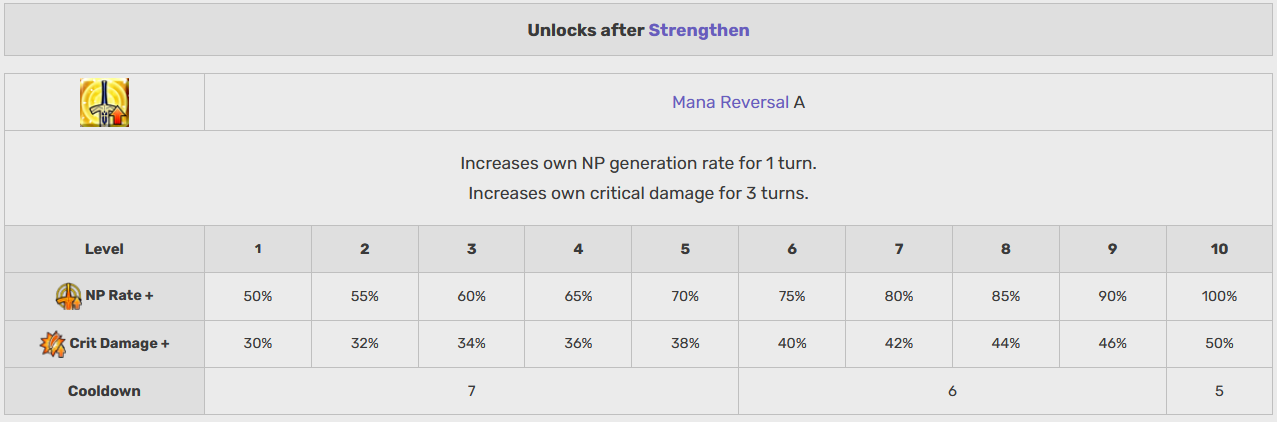The width and height of the screenshot is (1277, 422).
Task: Click the 50% Crit Damage value at level 10
Action: [1219, 343]
